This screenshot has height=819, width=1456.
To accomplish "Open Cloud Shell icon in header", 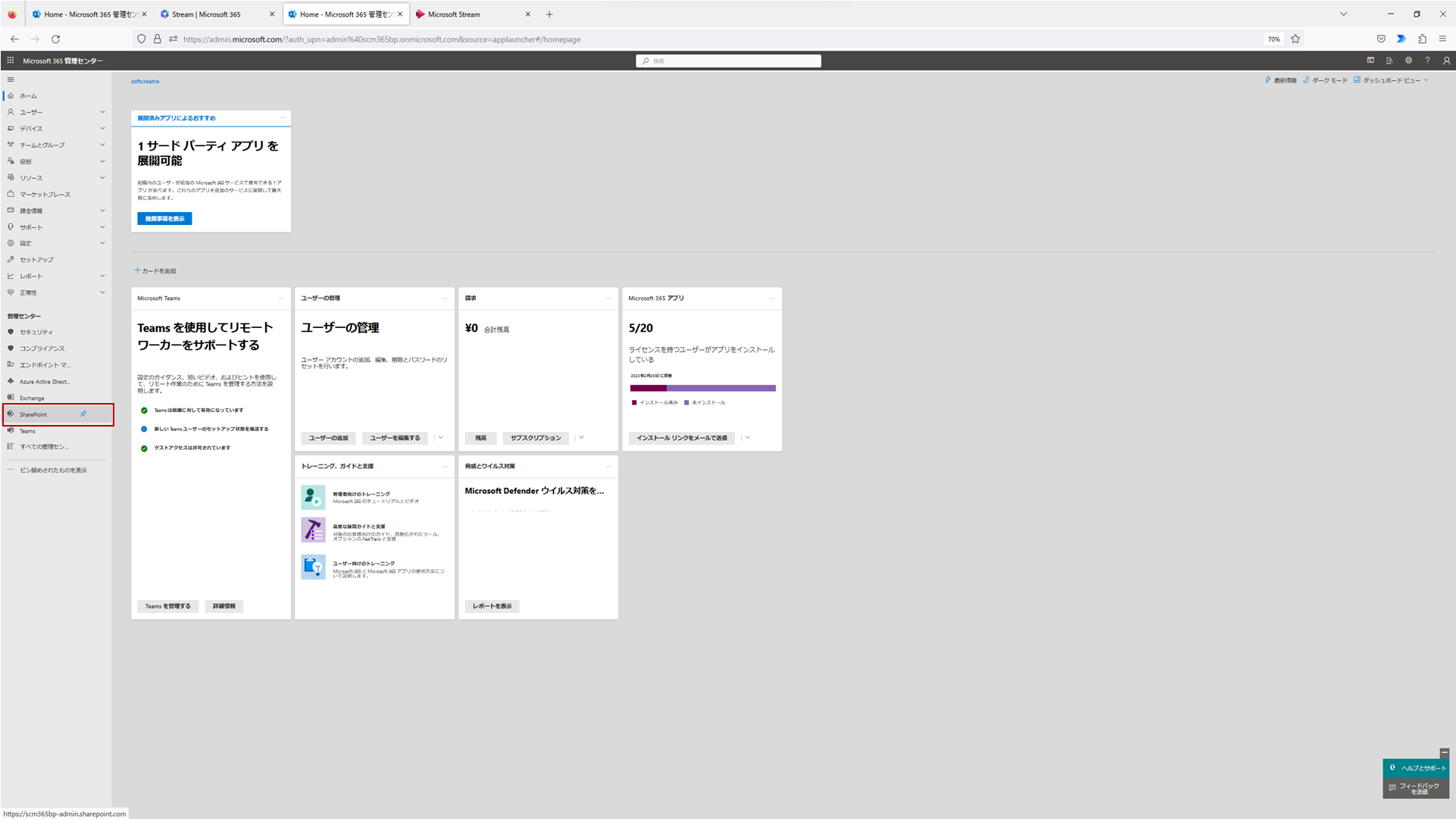I will tap(1370, 61).
